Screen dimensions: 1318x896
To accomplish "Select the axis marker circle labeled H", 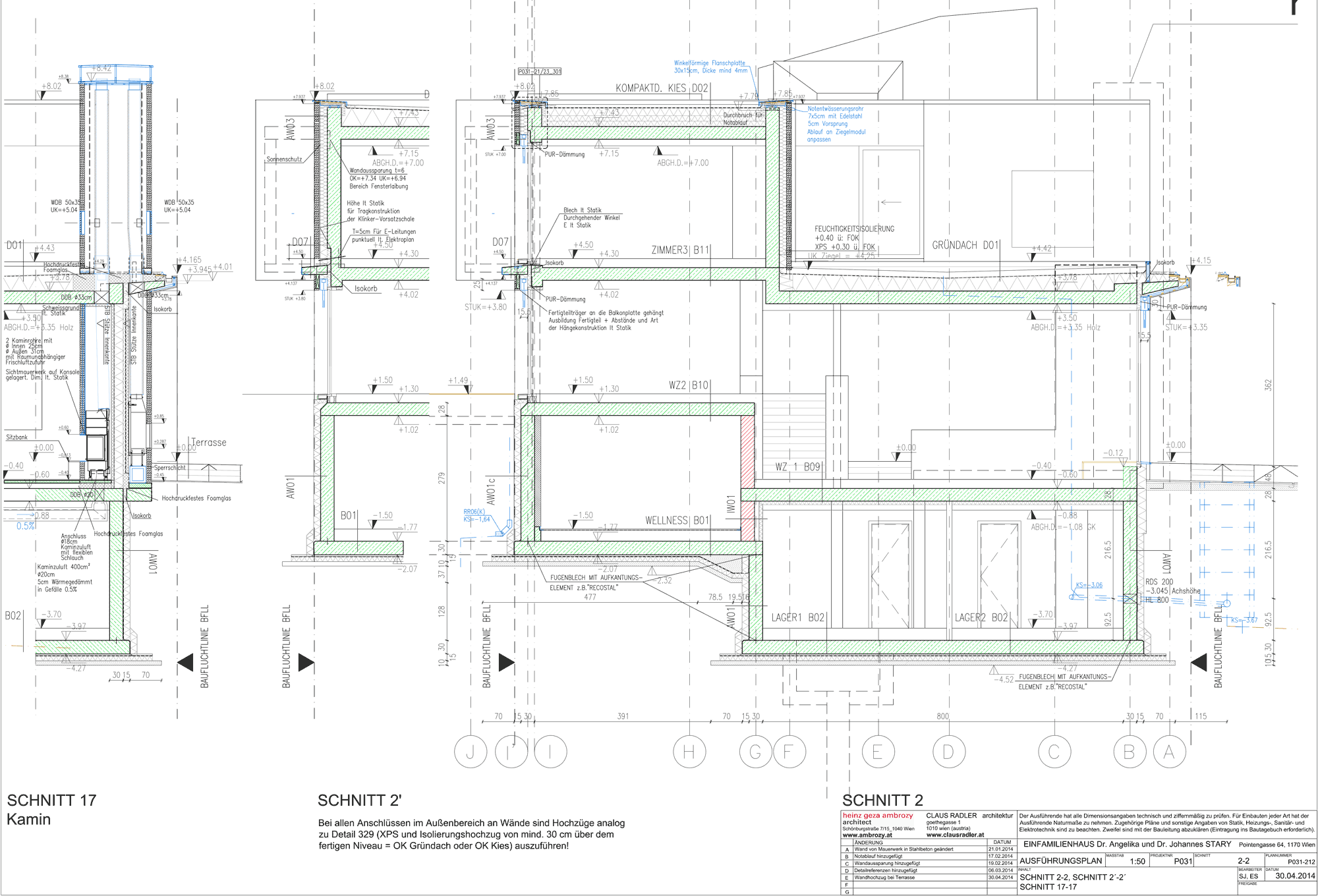I will [689, 752].
